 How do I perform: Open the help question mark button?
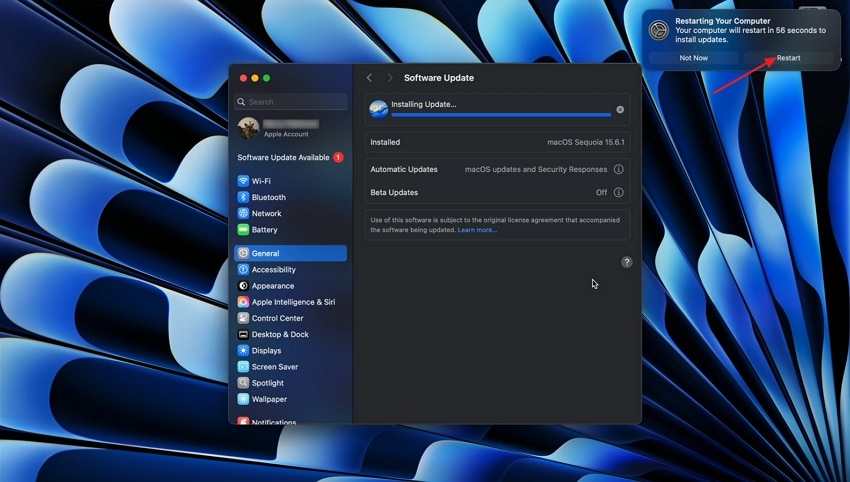[627, 262]
